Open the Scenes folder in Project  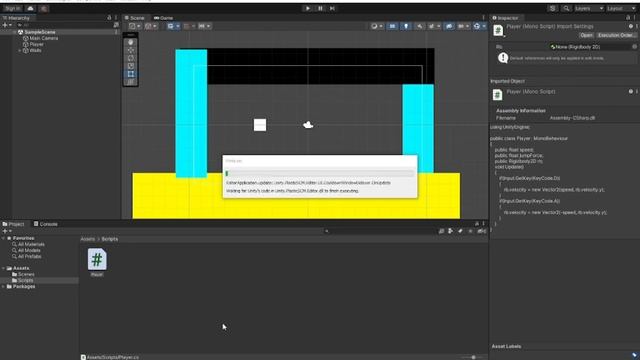tap(26, 274)
